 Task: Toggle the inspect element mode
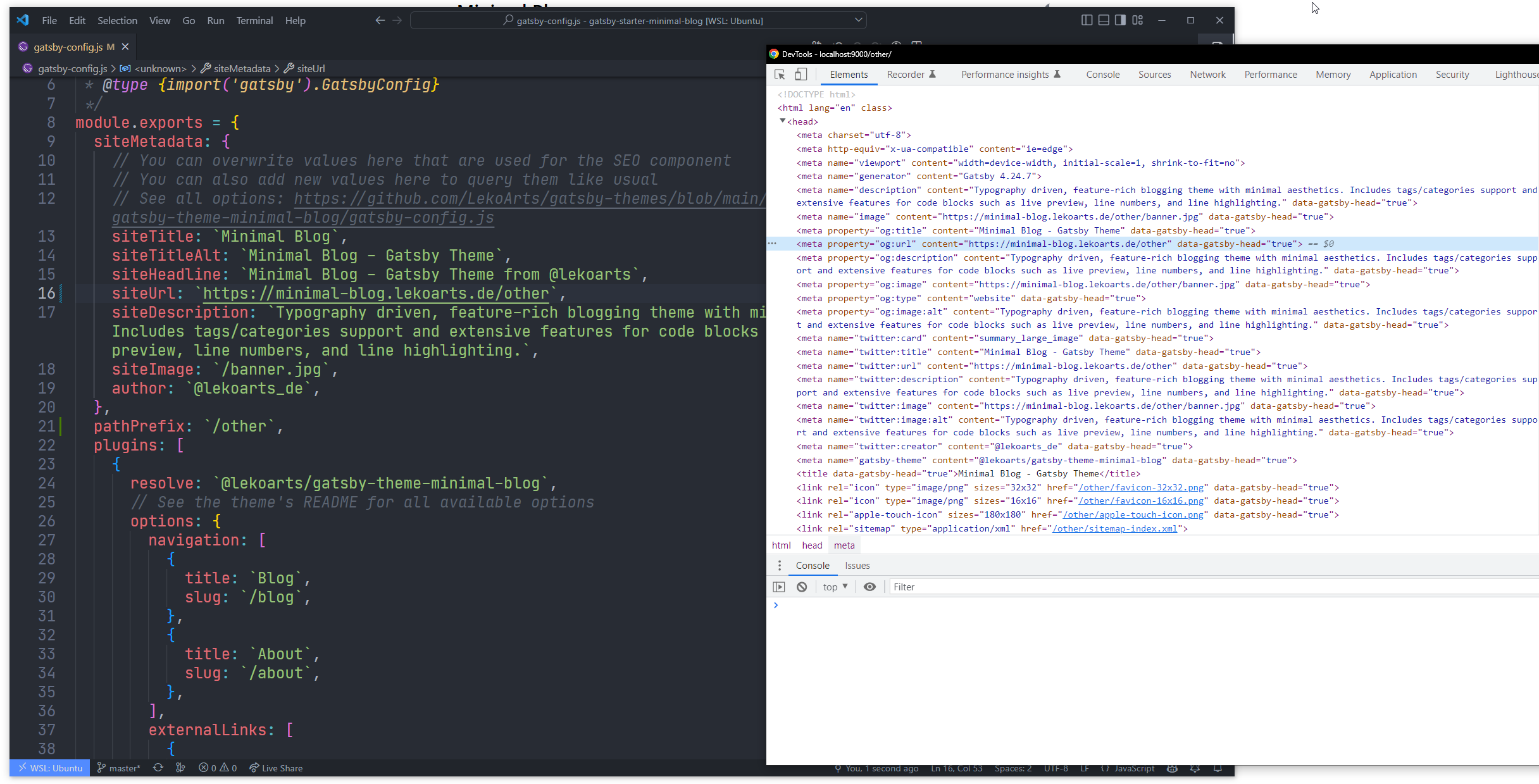pyautogui.click(x=779, y=74)
